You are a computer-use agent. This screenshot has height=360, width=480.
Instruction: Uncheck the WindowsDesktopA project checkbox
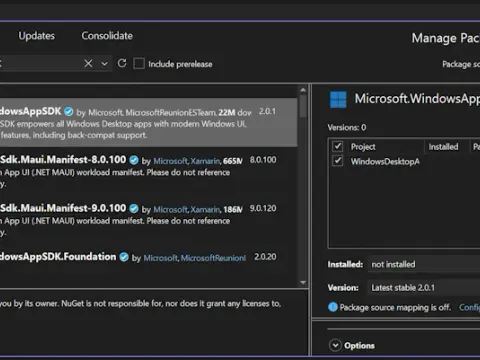click(338, 161)
